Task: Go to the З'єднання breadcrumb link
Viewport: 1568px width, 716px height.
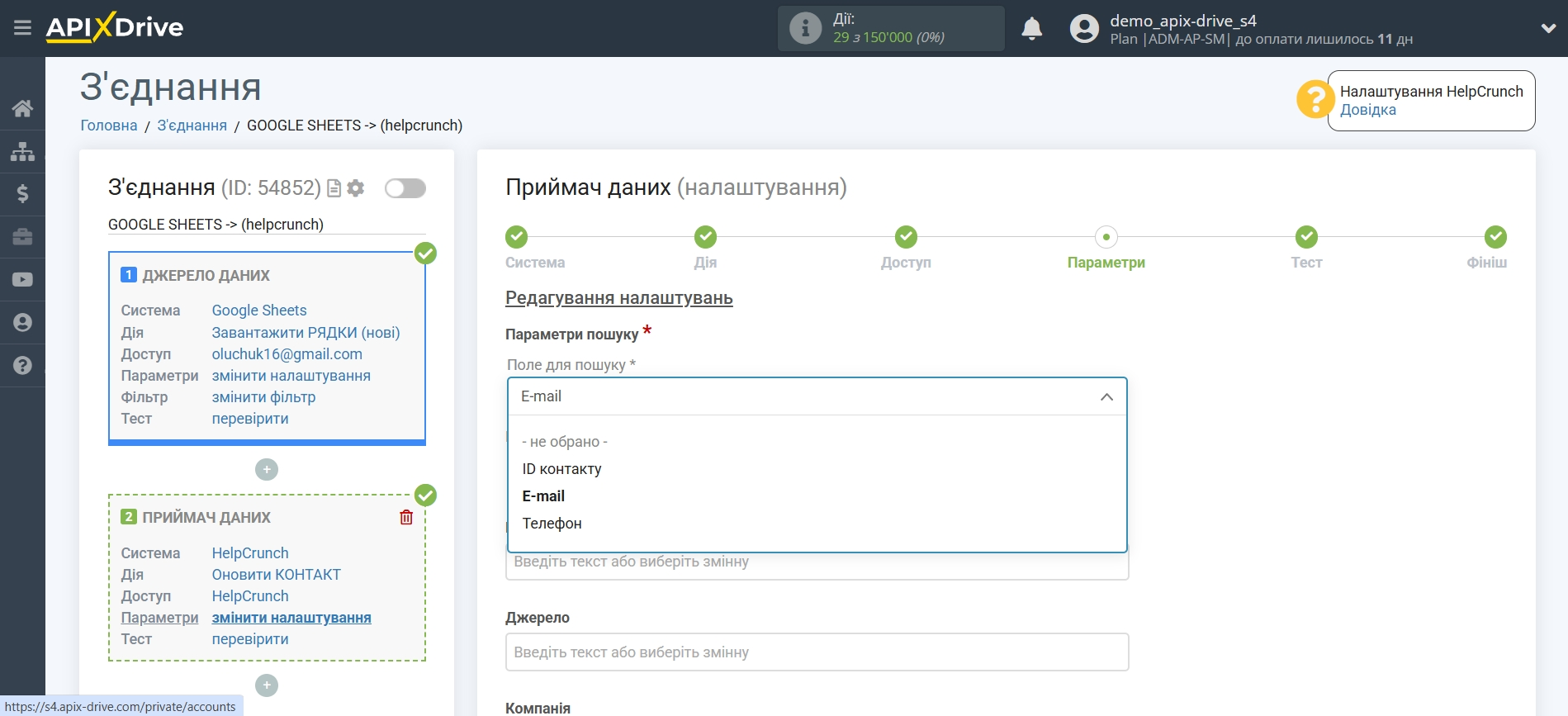Action: 192,126
